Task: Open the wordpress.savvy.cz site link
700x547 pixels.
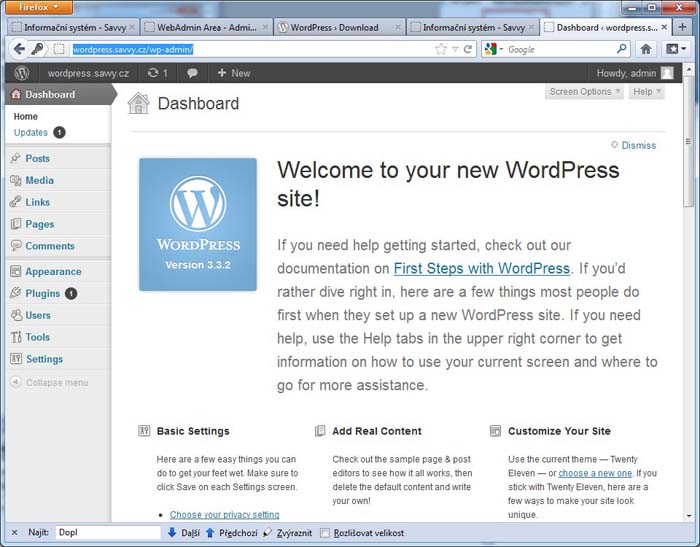Action: point(88,73)
